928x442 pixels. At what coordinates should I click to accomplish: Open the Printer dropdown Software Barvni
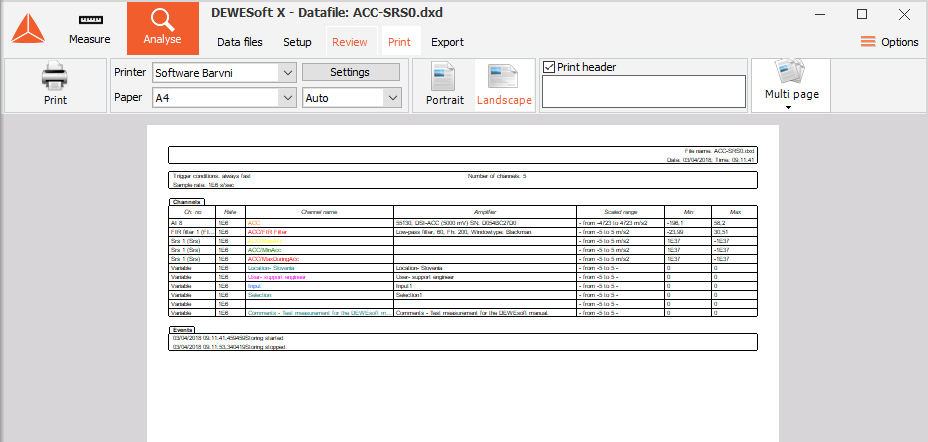tap(224, 73)
